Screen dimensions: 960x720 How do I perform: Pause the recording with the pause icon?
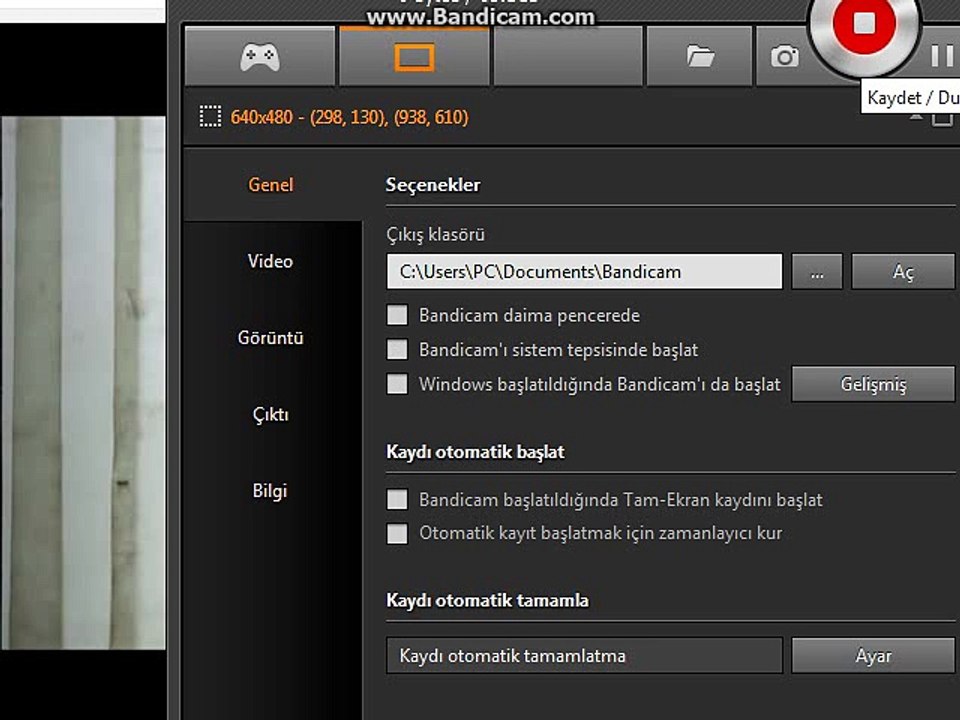(942, 56)
